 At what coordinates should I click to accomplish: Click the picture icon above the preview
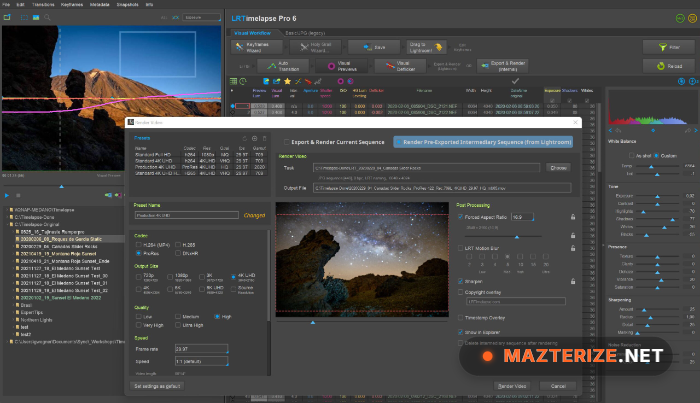36,17
